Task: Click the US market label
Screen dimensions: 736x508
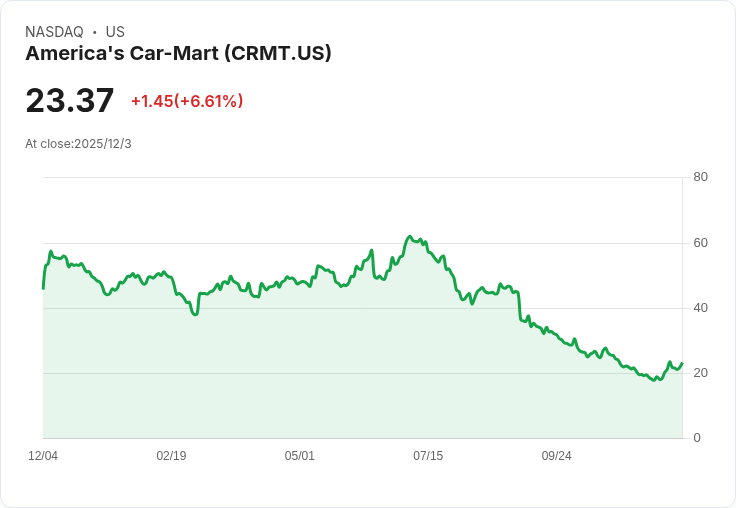Action: tap(115, 32)
